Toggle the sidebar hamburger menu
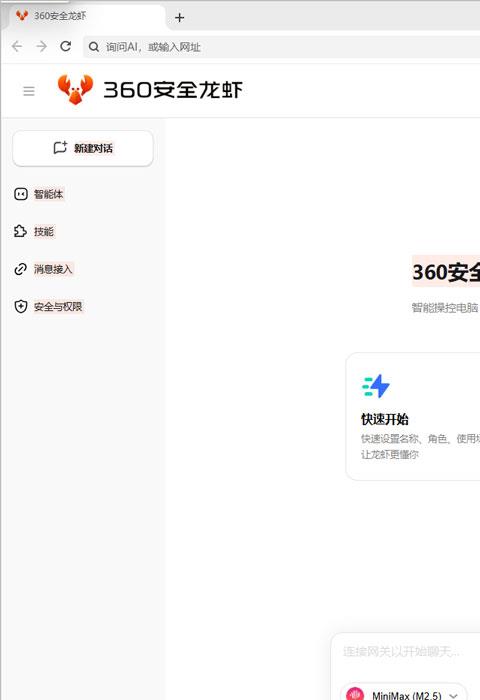 pyautogui.click(x=29, y=91)
